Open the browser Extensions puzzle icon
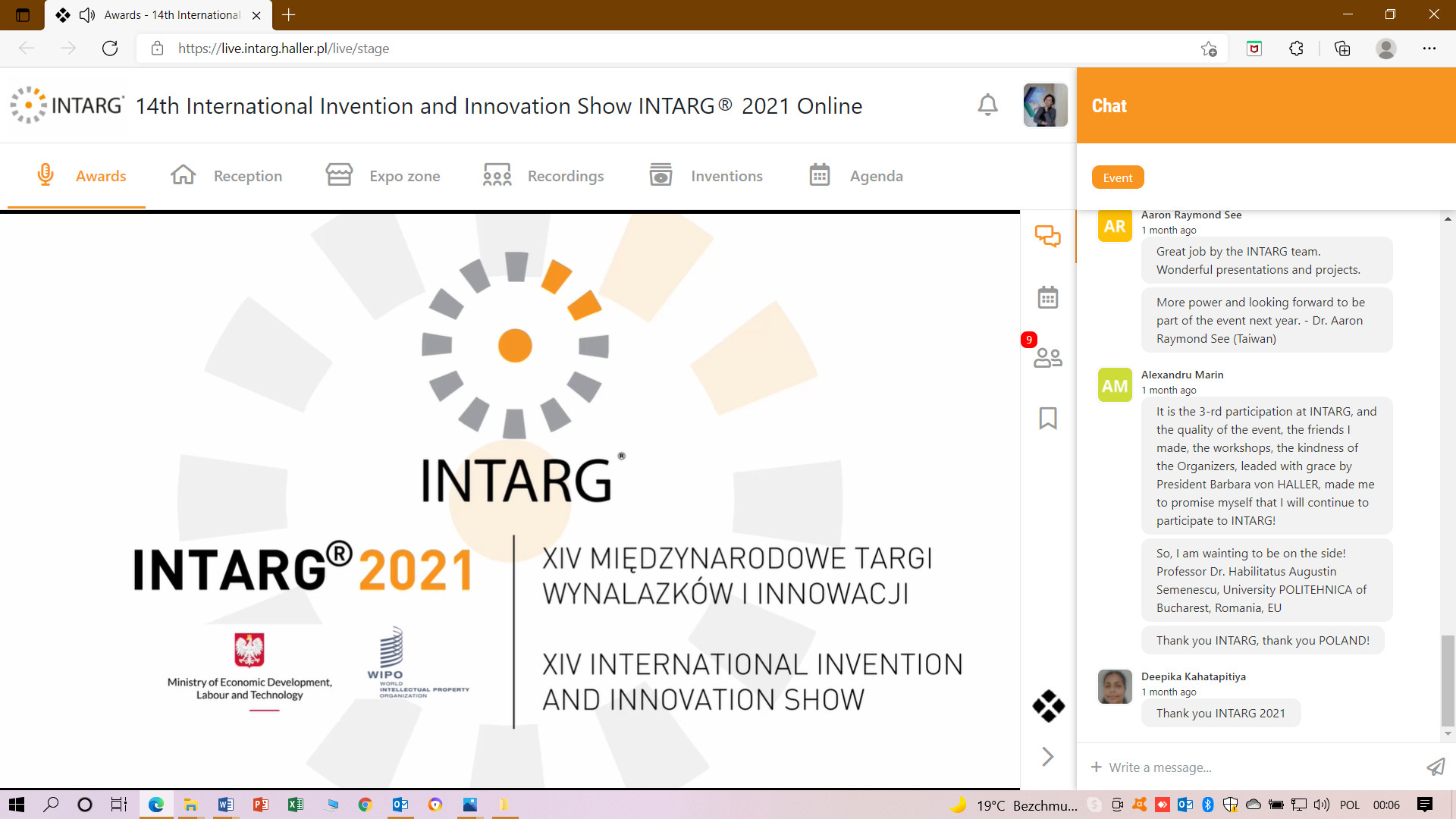The height and width of the screenshot is (819, 1456). click(1297, 49)
